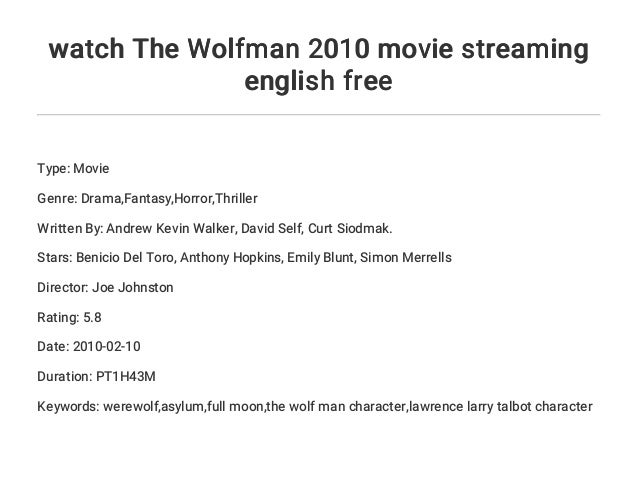Click on the name David Self
Screen dimensions: 638x479
tap(271, 228)
